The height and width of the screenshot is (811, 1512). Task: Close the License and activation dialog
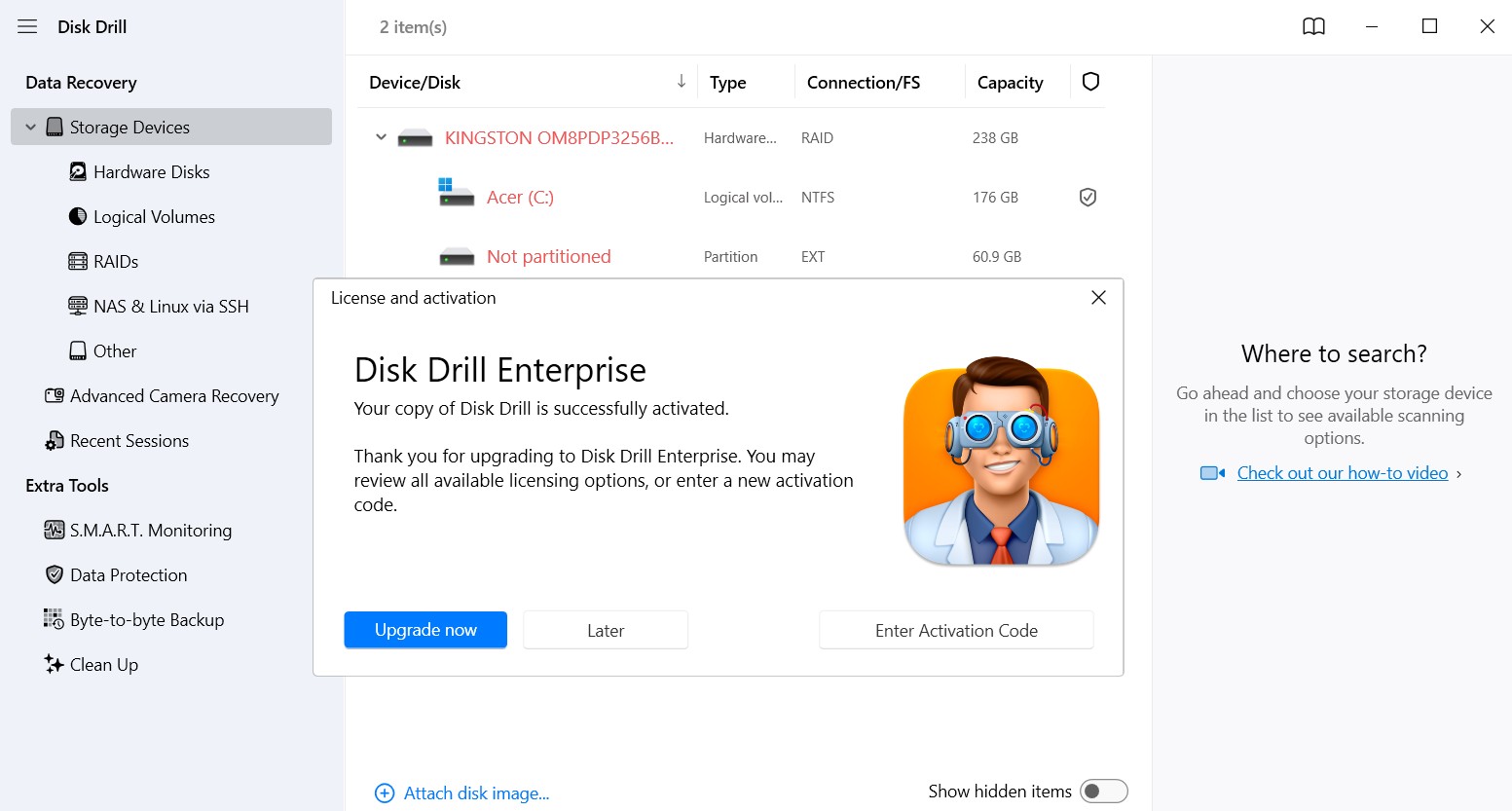coord(1098,298)
